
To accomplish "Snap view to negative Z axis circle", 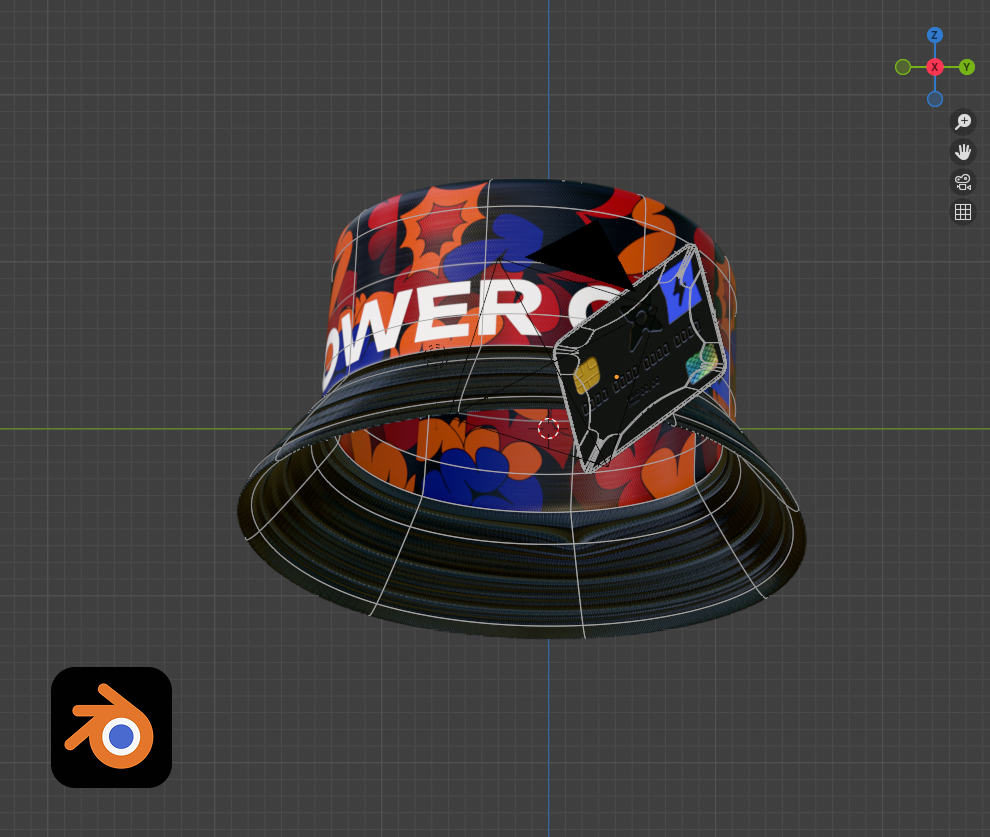I will pyautogui.click(x=934, y=99).
